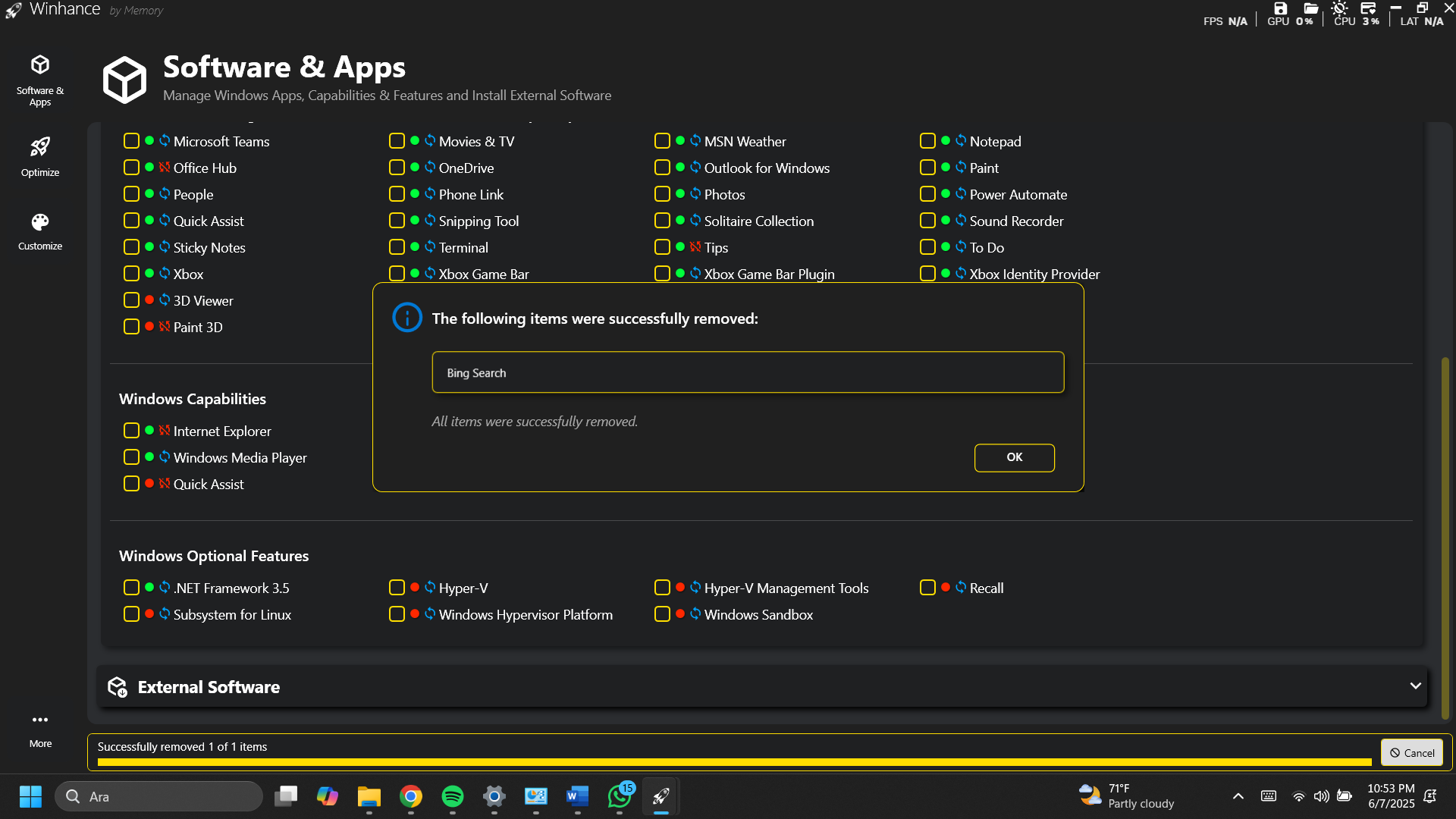Select the To Do checkbox
Viewport: 1456px width, 819px height.
927,247
